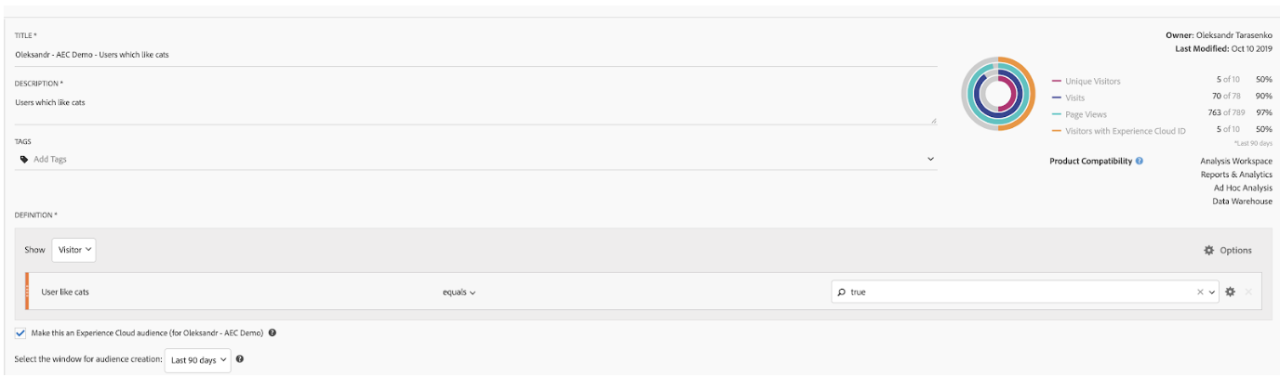This screenshot has width=1280, height=377.
Task: Click the Title input field
Action: pos(476,54)
